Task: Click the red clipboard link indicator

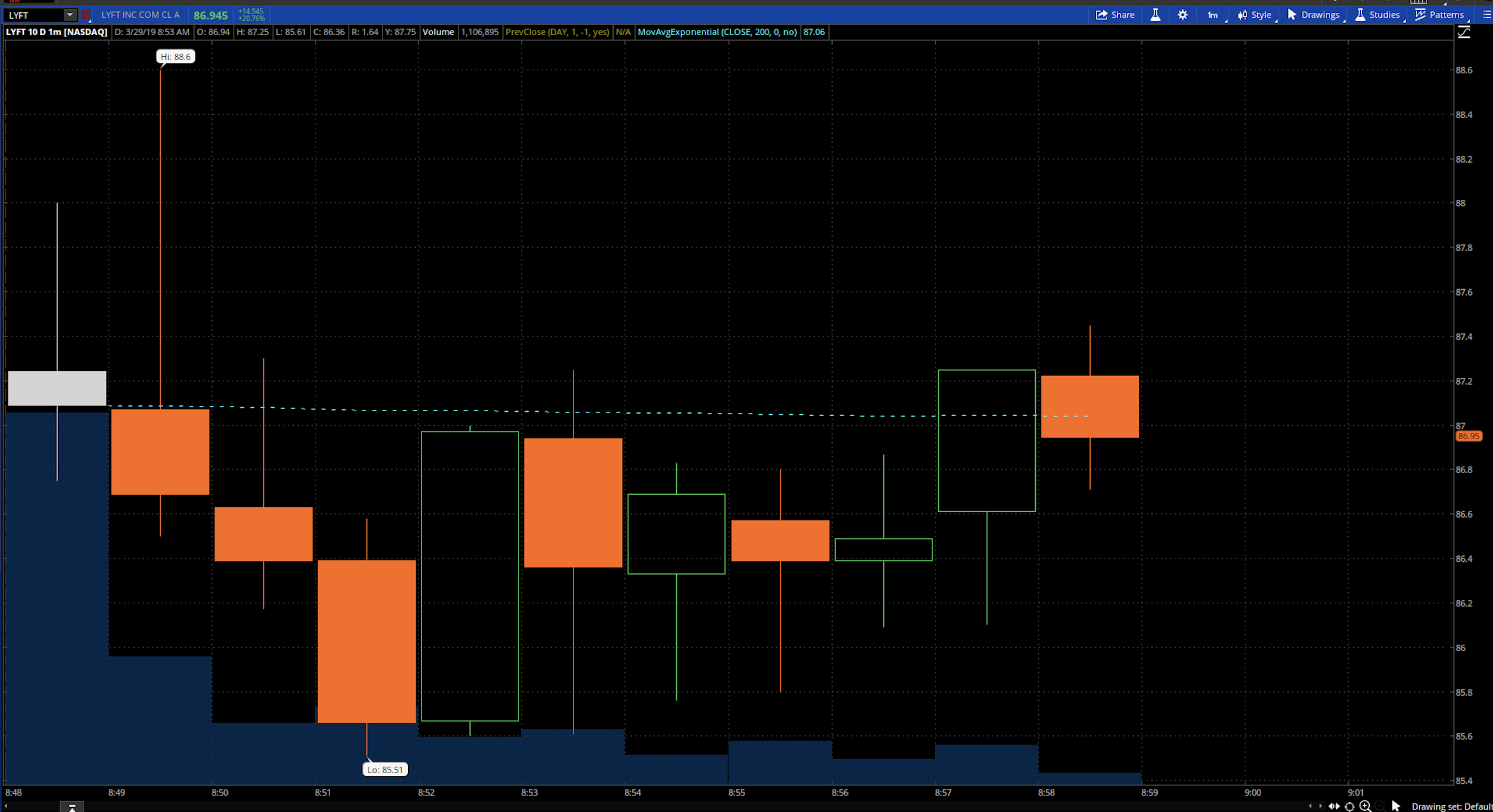Action: (x=86, y=15)
